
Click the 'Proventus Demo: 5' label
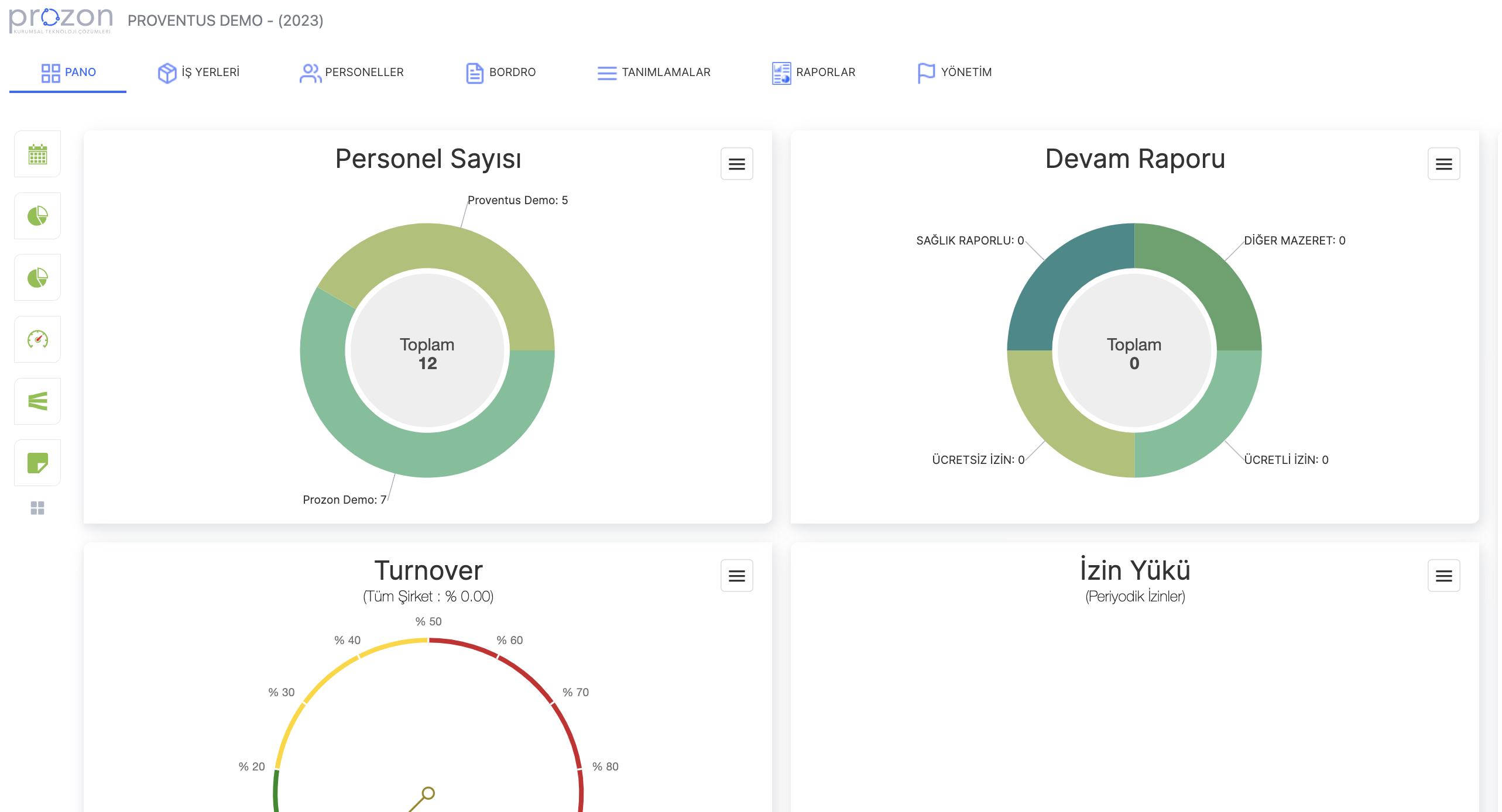click(x=517, y=200)
